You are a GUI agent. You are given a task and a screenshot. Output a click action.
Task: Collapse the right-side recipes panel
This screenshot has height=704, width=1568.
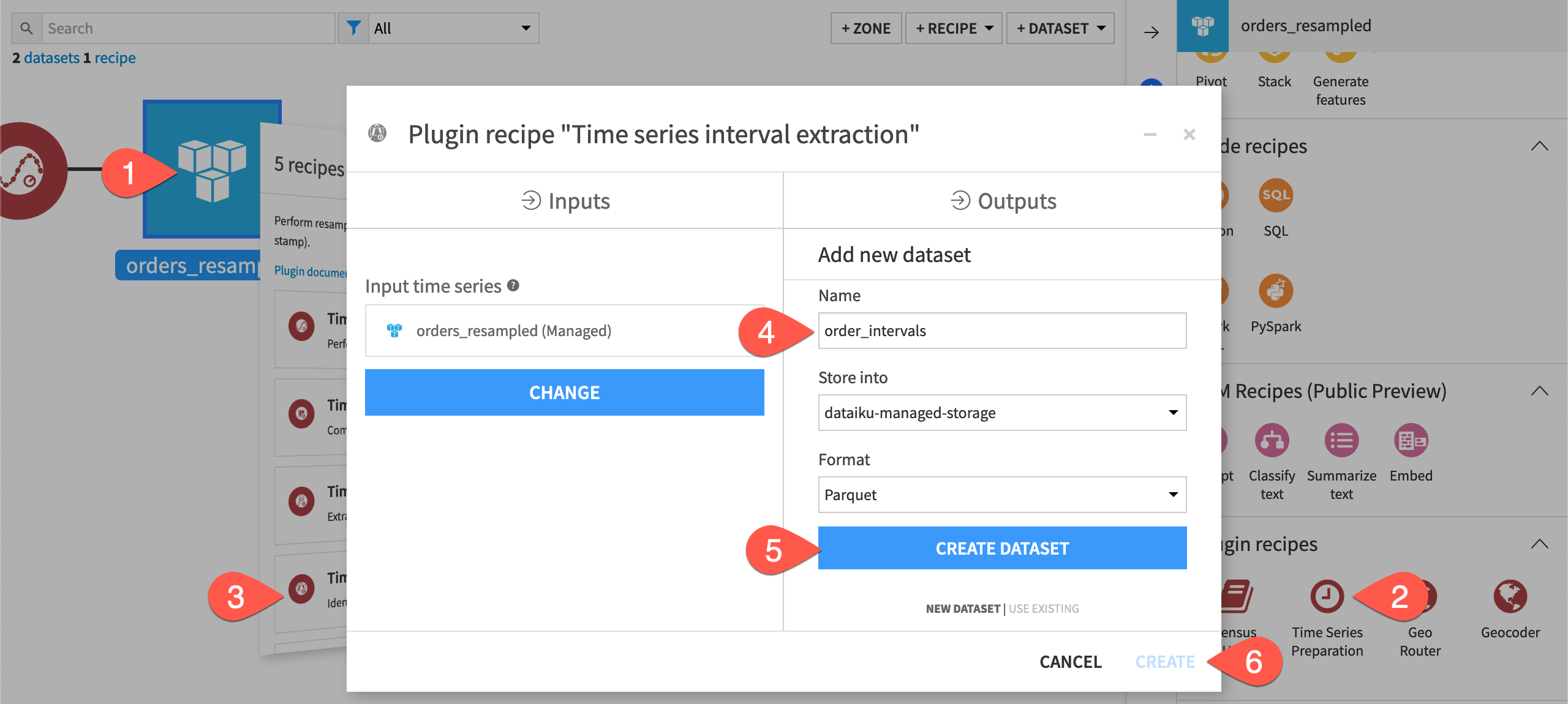click(x=1539, y=146)
